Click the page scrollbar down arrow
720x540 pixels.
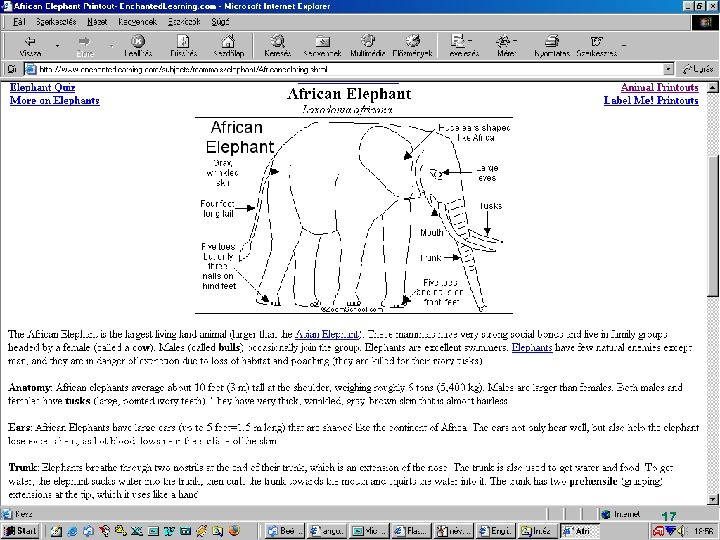[x=712, y=499]
